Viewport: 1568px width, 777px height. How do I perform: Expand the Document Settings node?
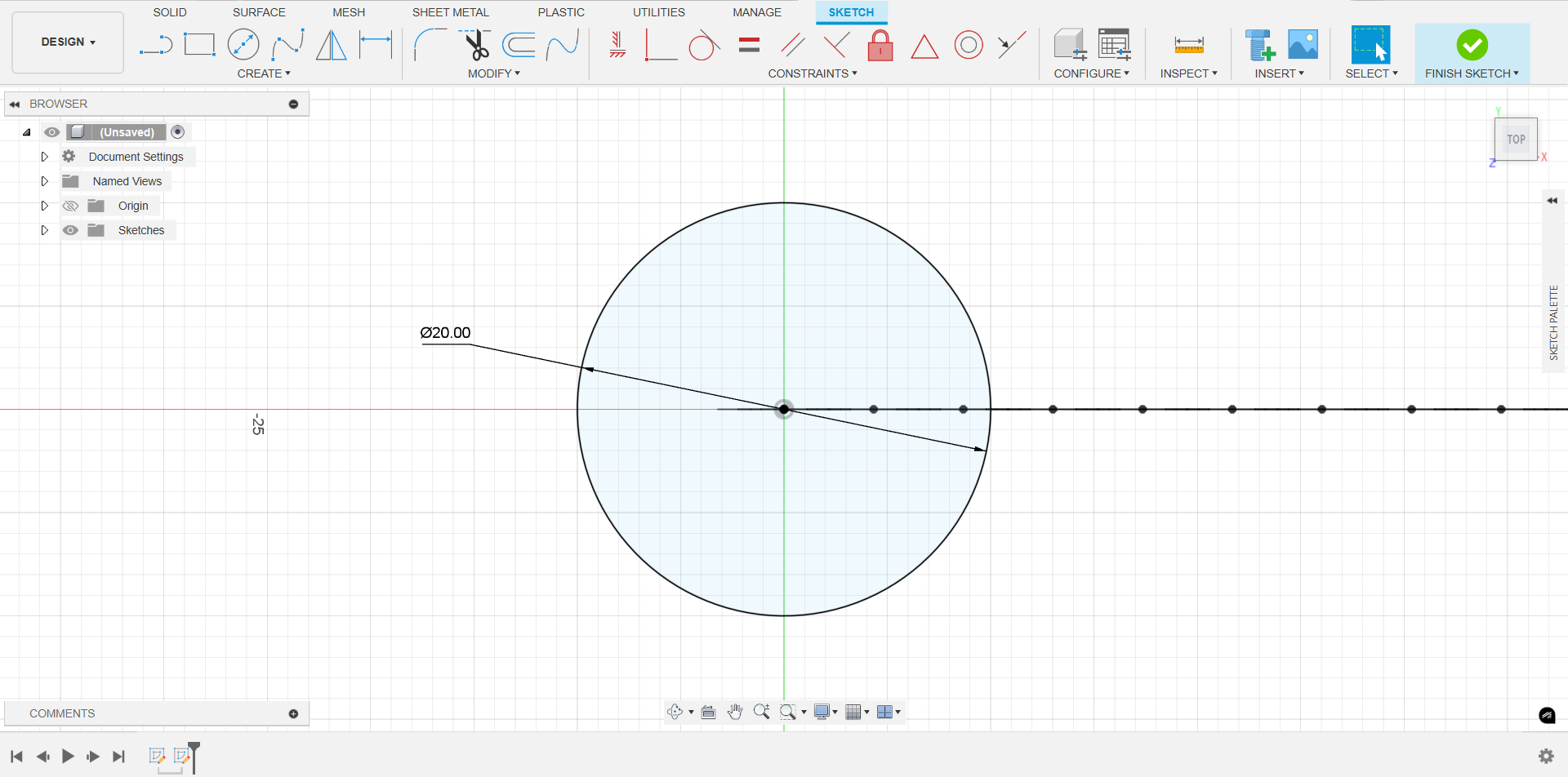tap(45, 157)
